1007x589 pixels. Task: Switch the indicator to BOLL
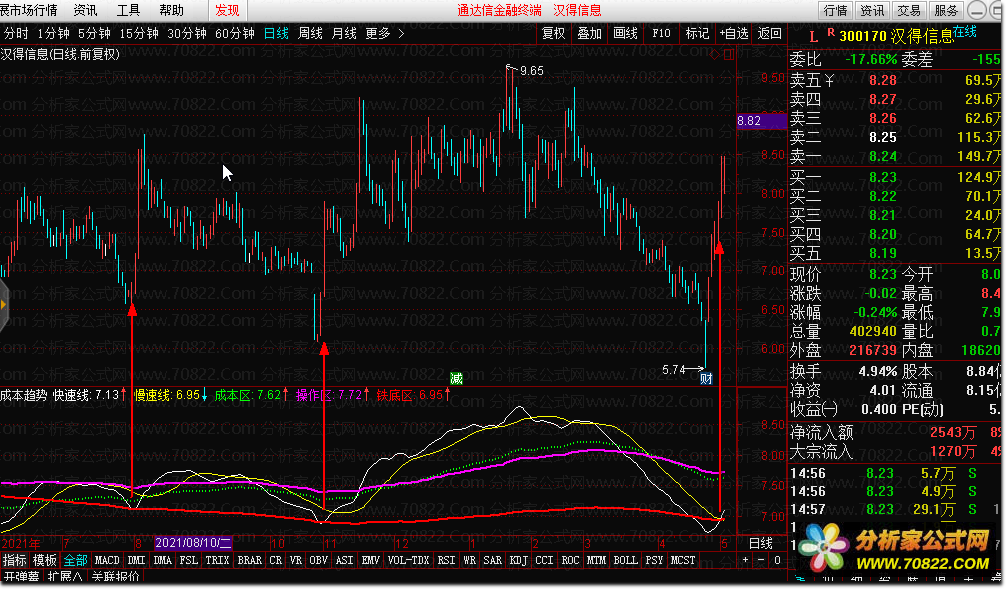(626, 560)
